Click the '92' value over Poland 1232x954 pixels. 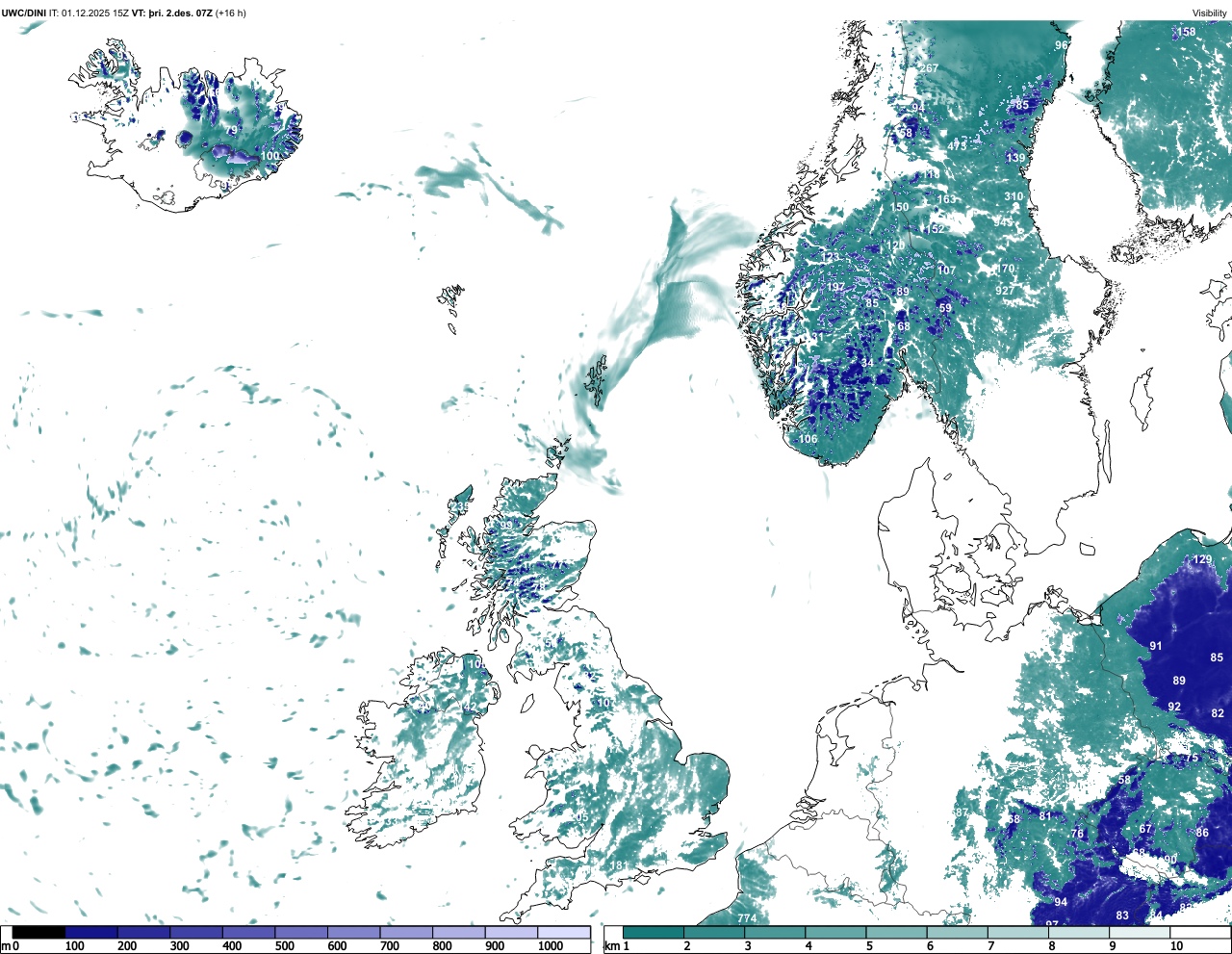[1174, 707]
